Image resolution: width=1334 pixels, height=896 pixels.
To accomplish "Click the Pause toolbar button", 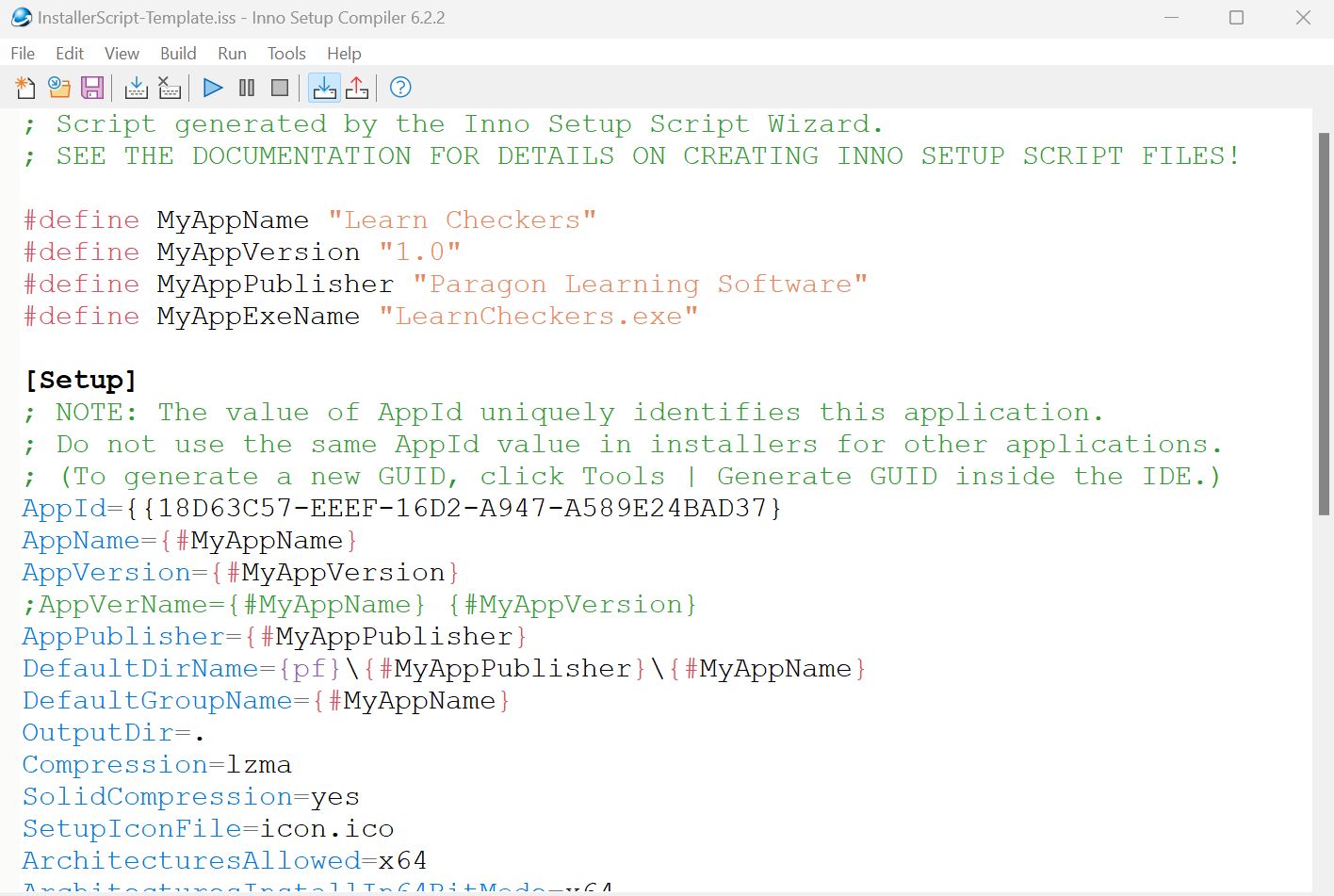I will pos(247,88).
